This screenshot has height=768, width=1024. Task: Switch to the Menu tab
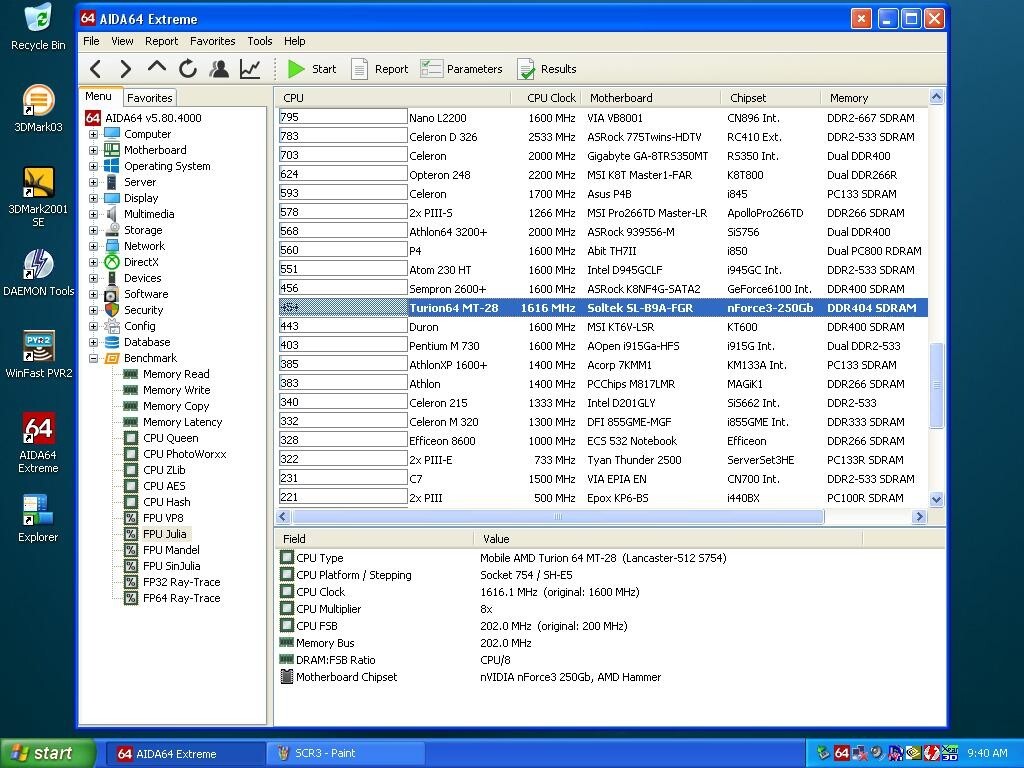point(99,96)
